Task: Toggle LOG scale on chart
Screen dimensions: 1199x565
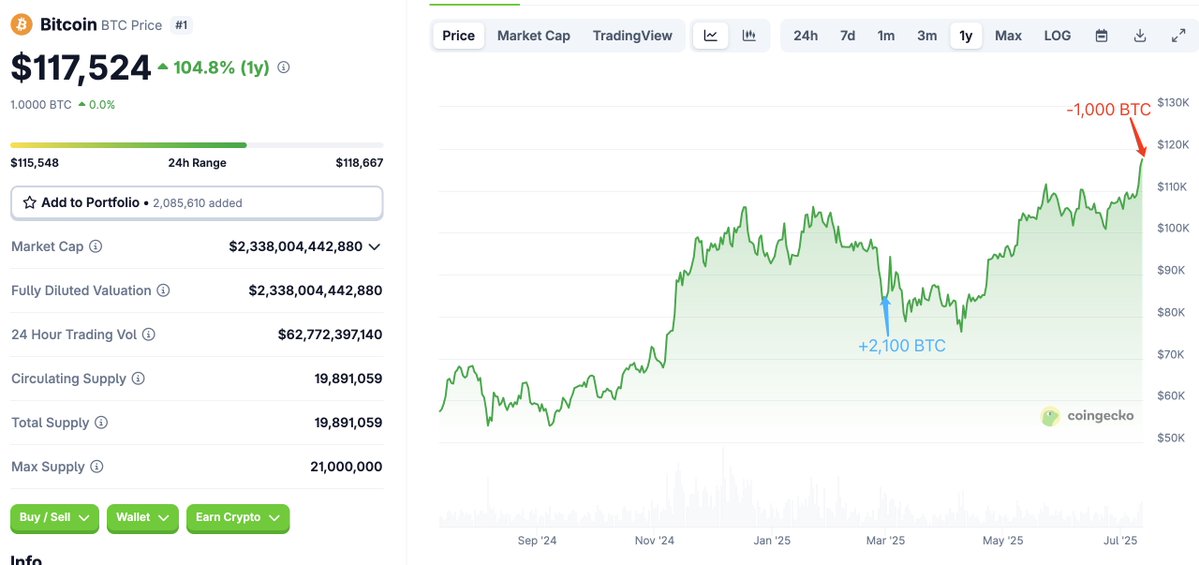Action: 1058,35
